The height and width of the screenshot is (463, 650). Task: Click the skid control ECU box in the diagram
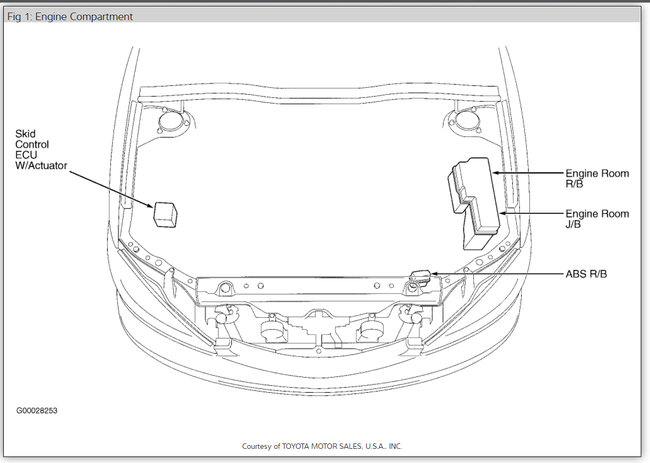point(165,214)
